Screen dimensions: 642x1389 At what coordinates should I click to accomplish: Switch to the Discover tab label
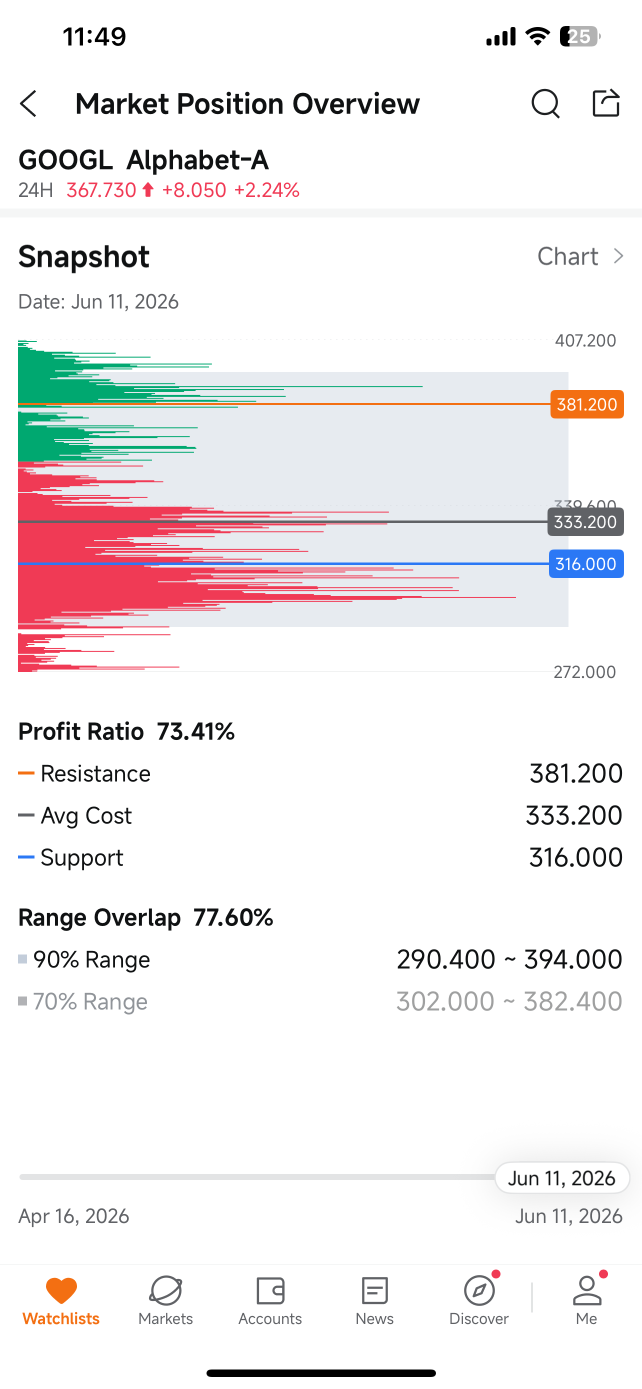click(x=479, y=1319)
